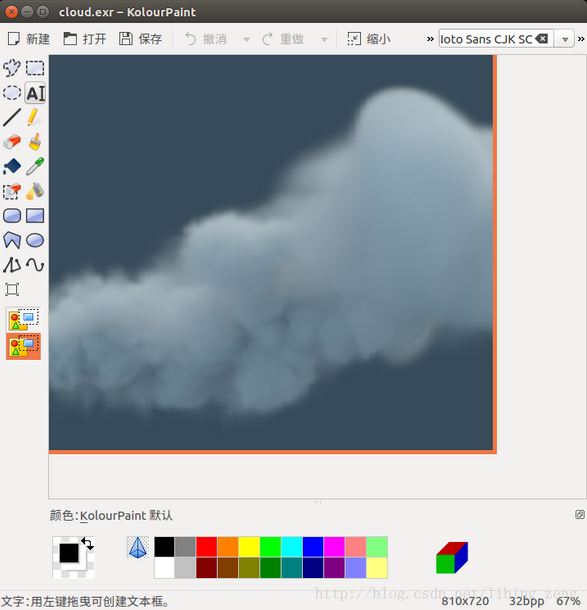
Task: Pick the navy palette swatch
Action: pyautogui.click(x=313, y=568)
